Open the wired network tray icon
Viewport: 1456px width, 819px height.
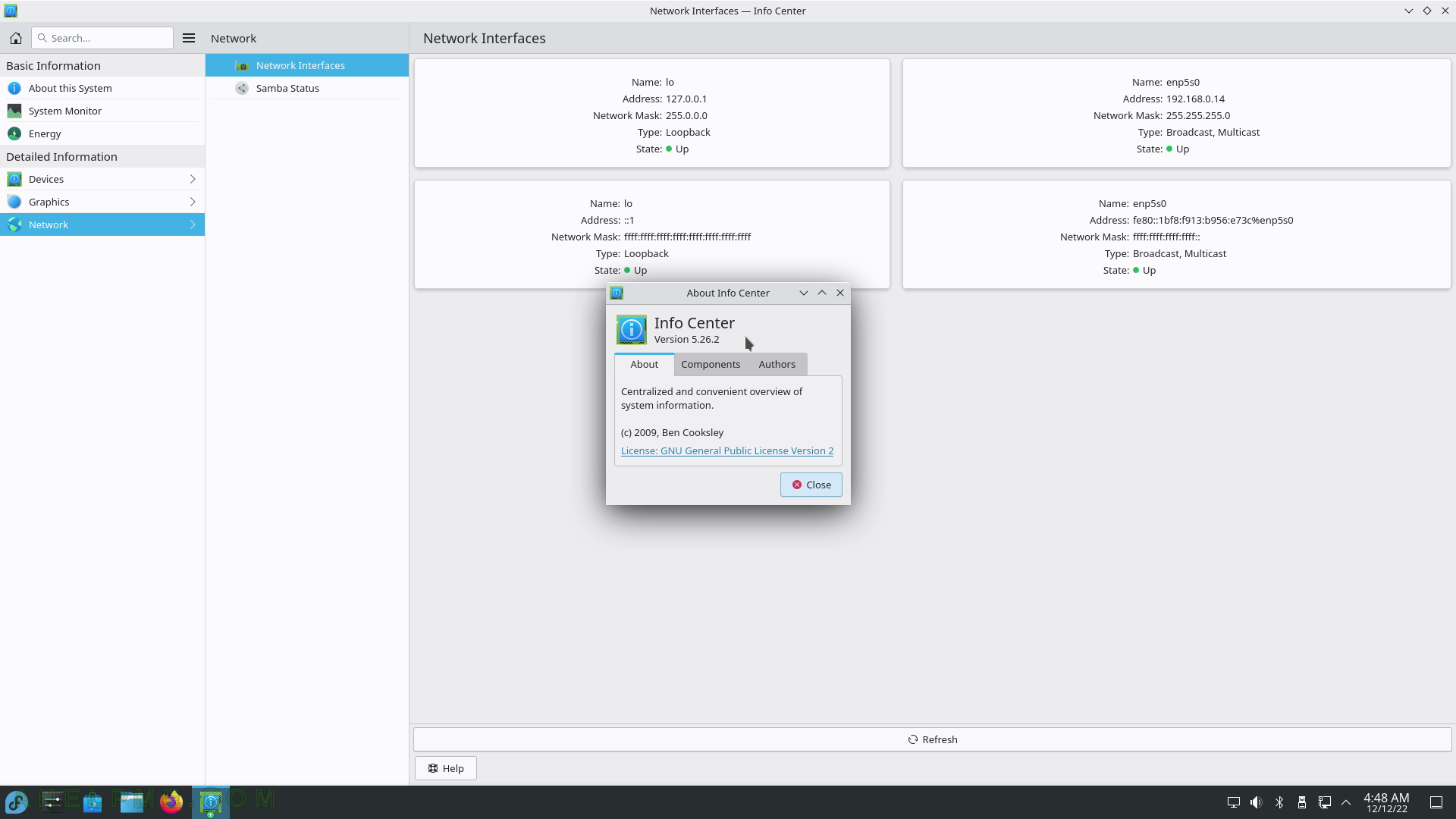coord(1325,802)
